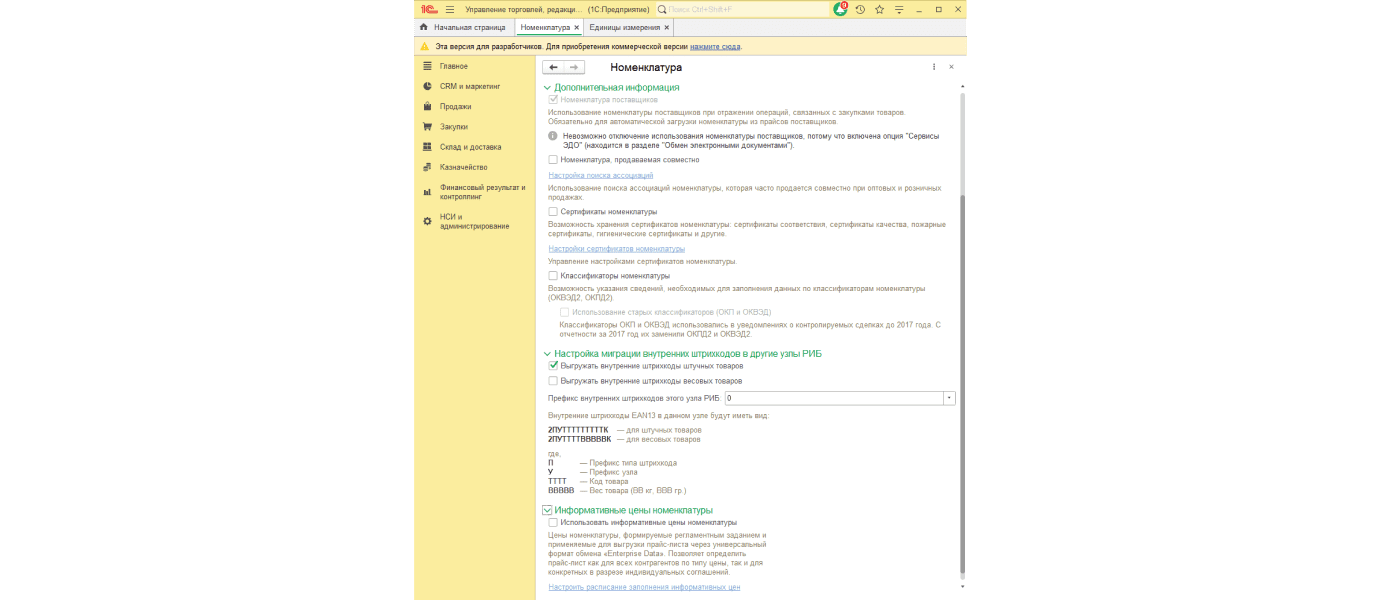Open Настройка поиска ассоциаций link
Image resolution: width=1380 pixels, height=600 pixels.
pyautogui.click(x=600, y=175)
